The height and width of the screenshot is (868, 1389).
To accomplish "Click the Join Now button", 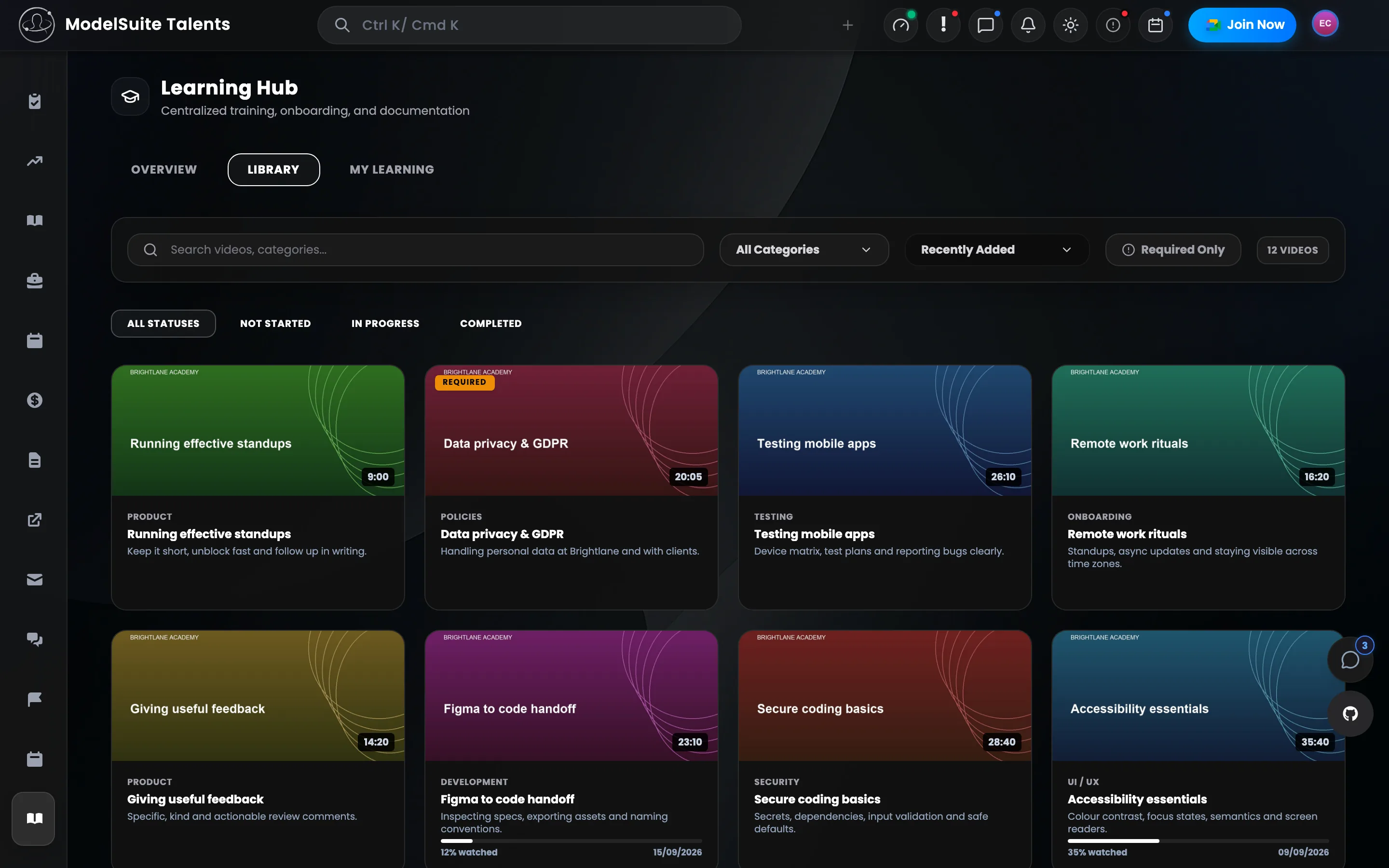I will point(1242,25).
